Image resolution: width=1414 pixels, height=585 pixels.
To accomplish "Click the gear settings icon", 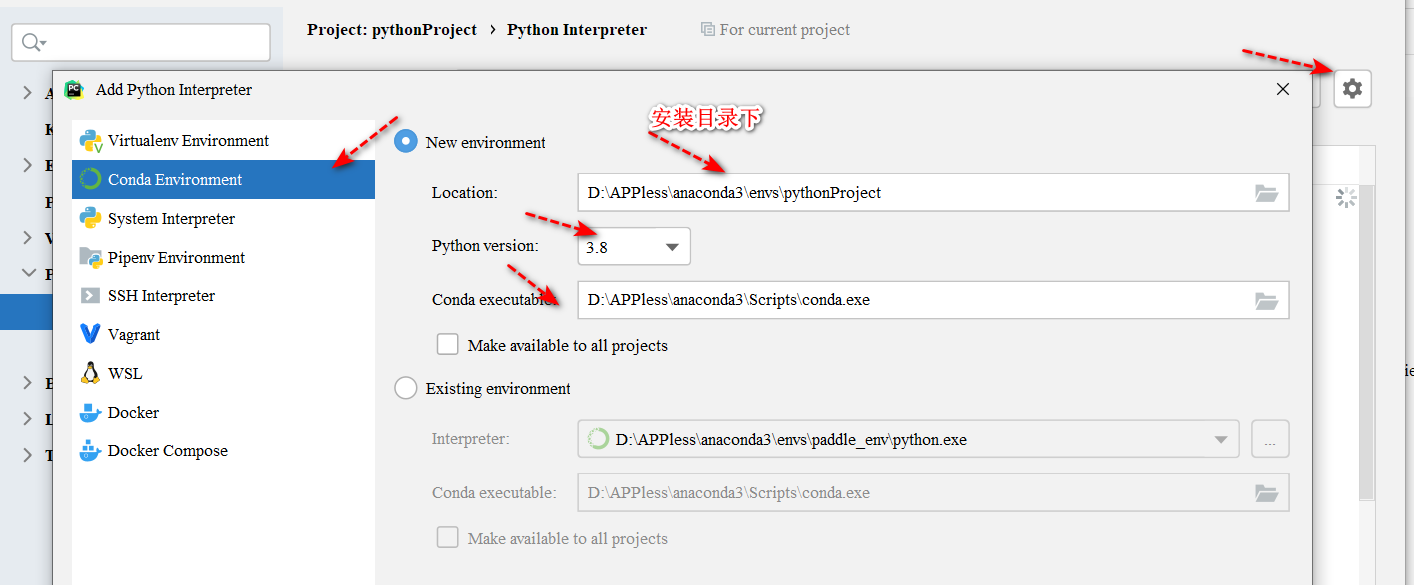I will pyautogui.click(x=1352, y=89).
